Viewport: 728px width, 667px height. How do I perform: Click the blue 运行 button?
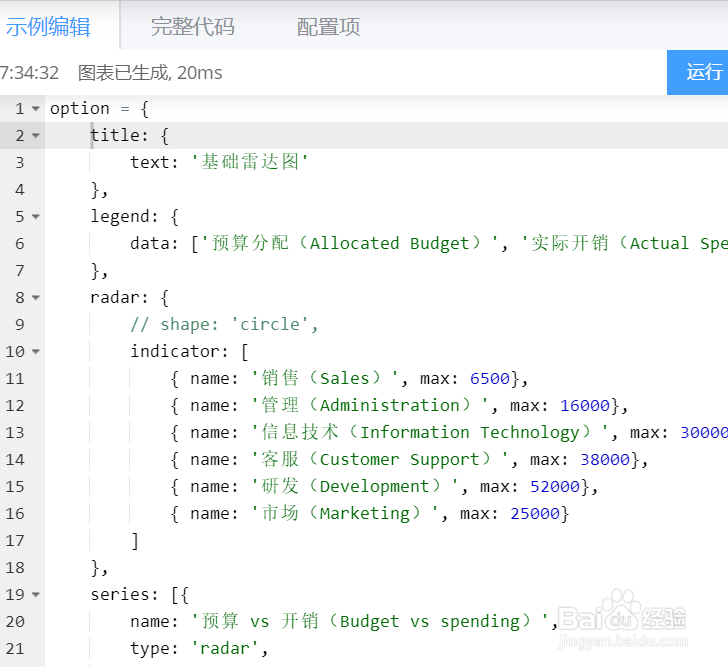(x=703, y=72)
